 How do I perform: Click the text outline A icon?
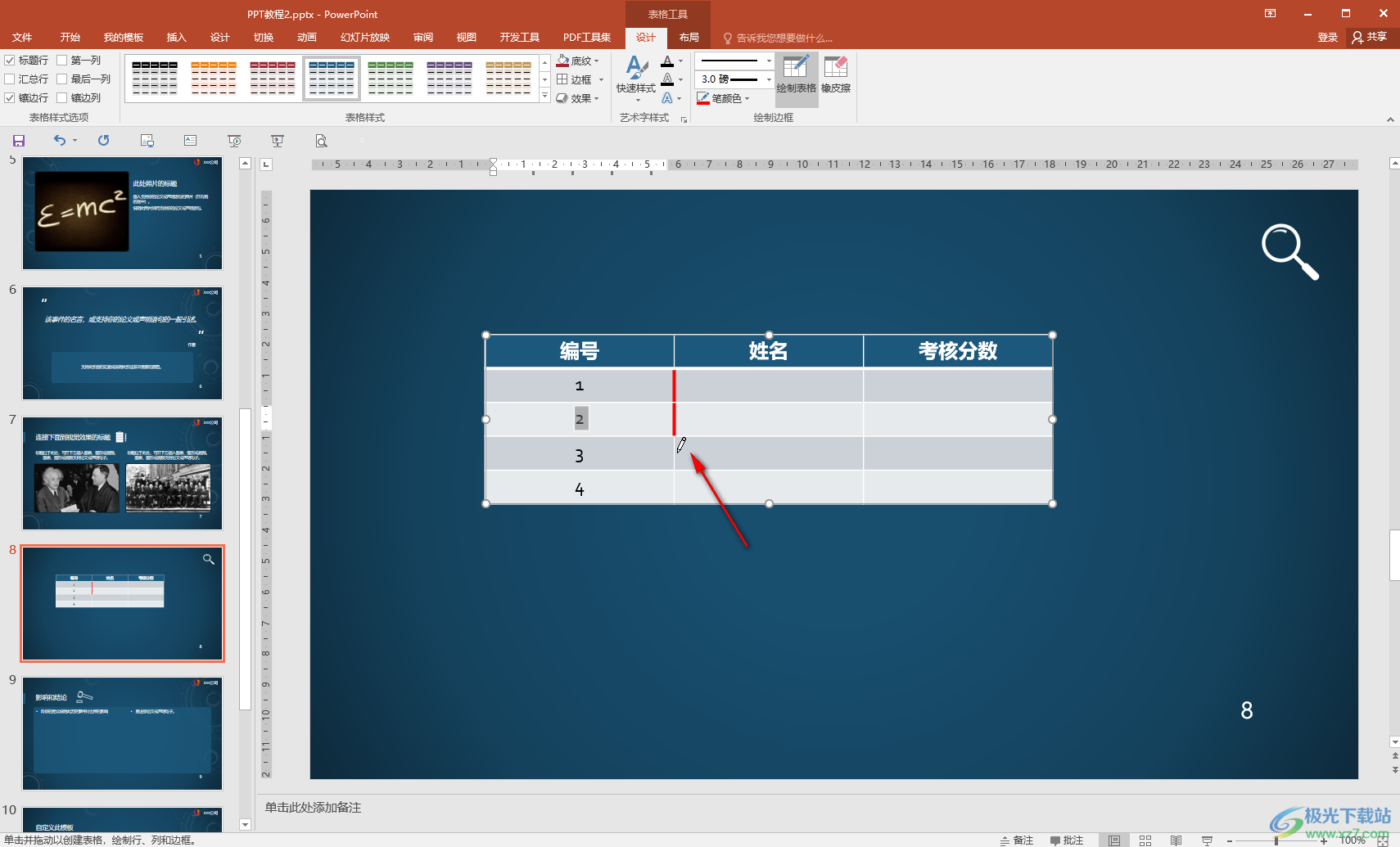pyautogui.click(x=667, y=79)
